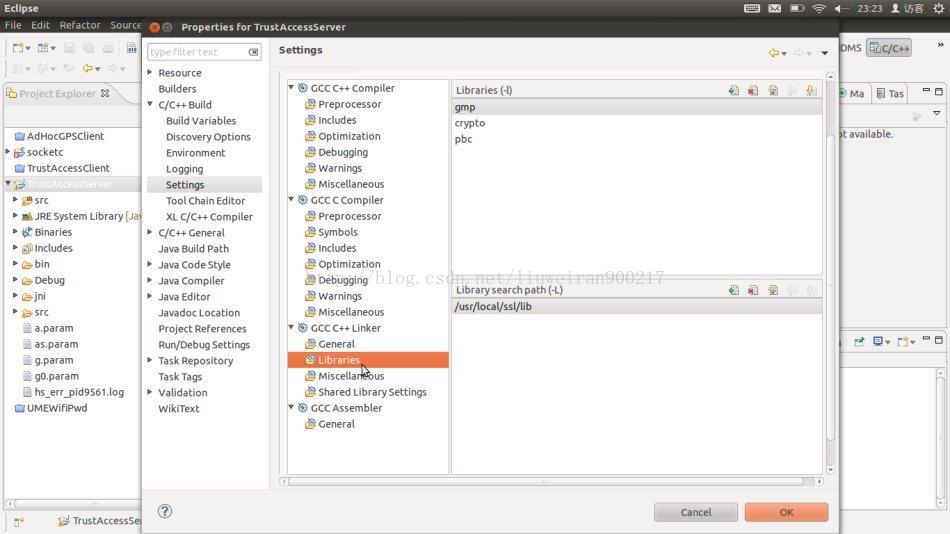This screenshot has width=950, height=534.
Task: Select hs_err_pid9561.log file
Action: point(73,392)
